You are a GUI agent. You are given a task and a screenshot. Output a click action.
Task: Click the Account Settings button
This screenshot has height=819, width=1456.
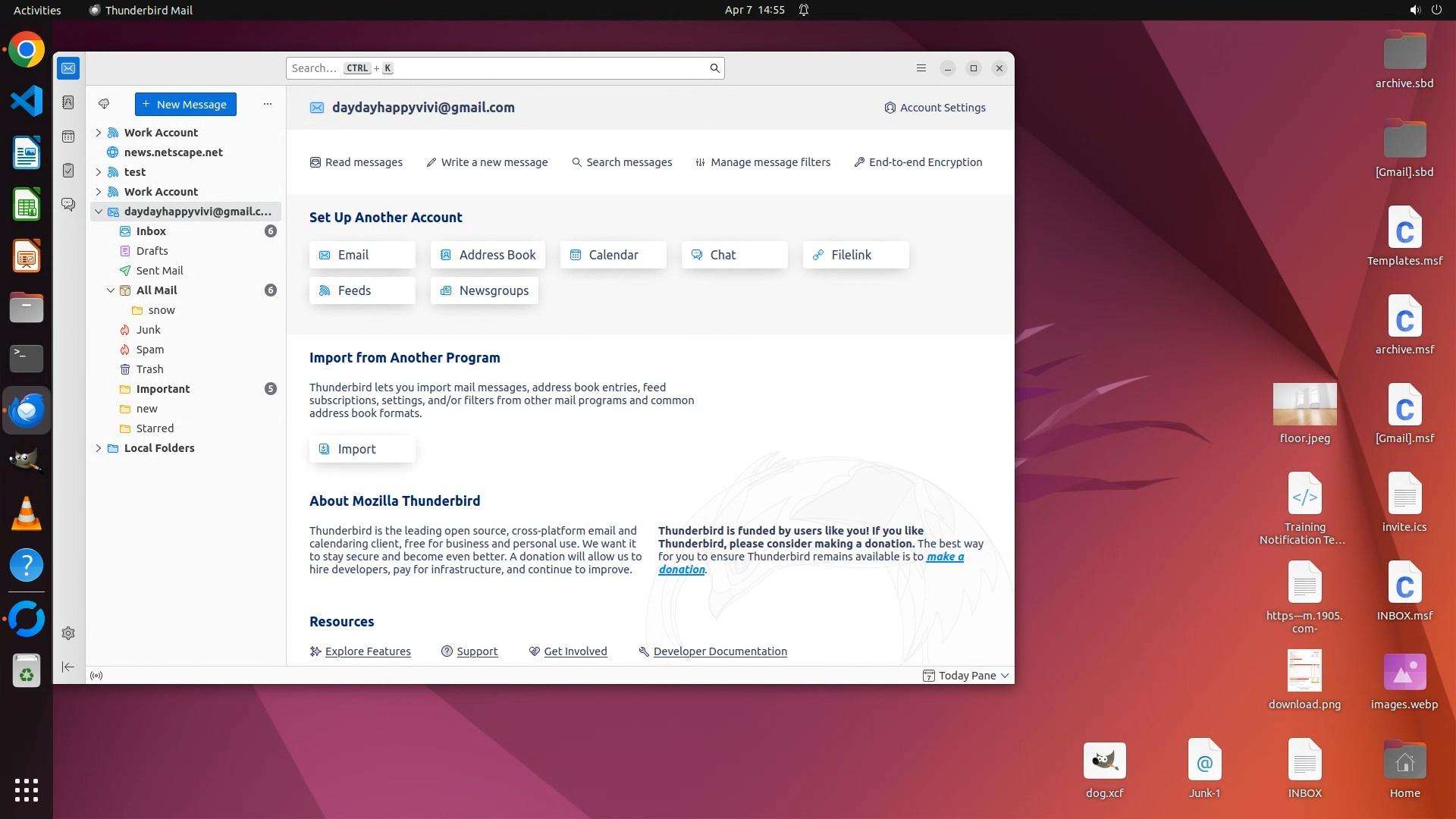coord(935,108)
